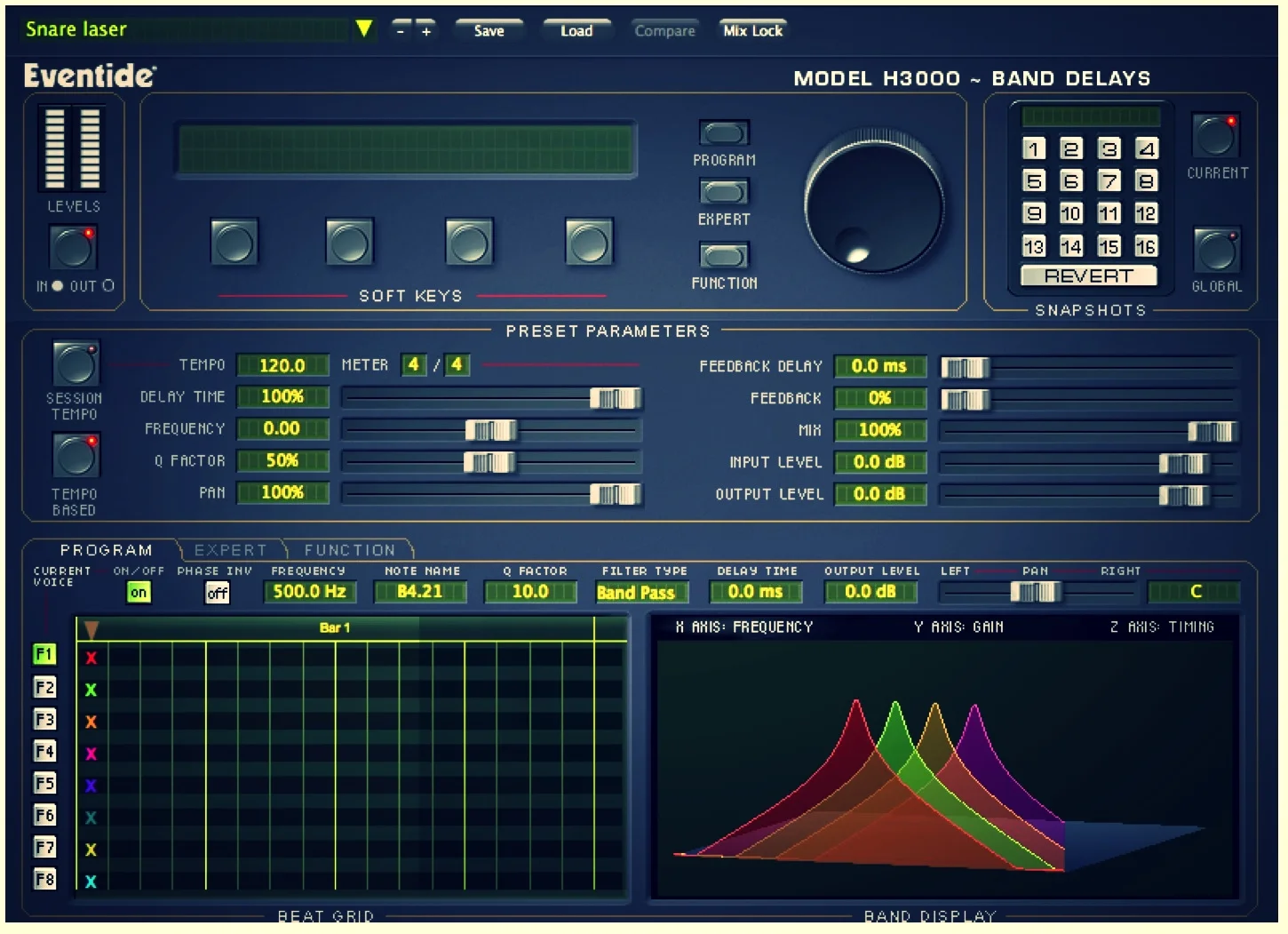Click the minus preset stepper button
Screen dimensions: 1288x934
pyautogui.click(x=402, y=30)
